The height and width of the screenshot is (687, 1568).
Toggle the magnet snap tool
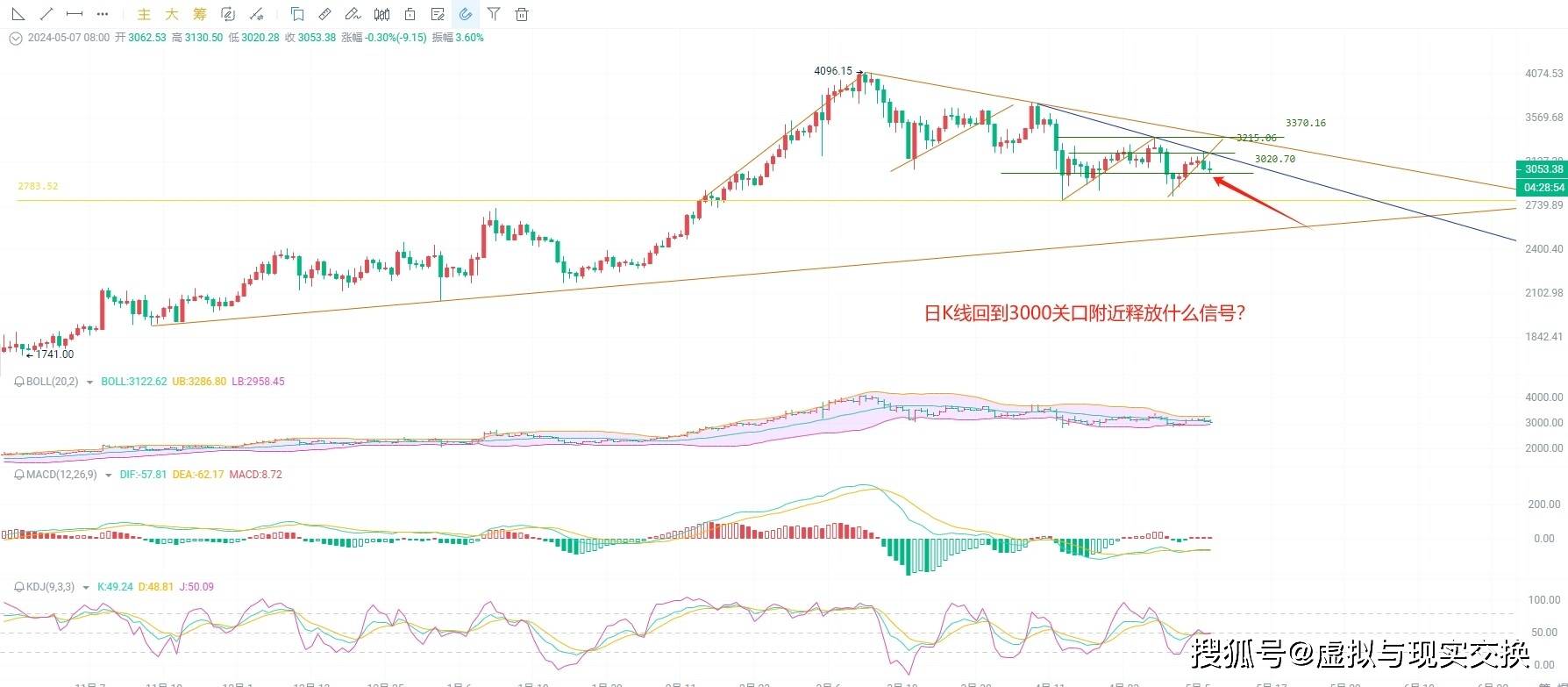point(466,14)
